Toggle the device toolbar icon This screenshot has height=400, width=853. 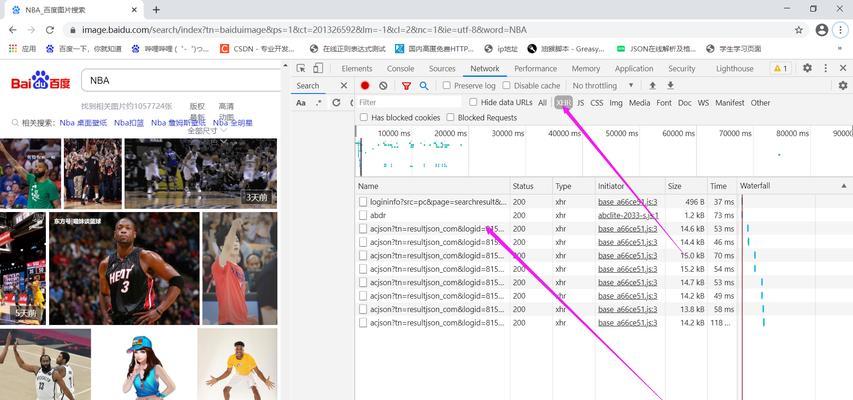317,69
